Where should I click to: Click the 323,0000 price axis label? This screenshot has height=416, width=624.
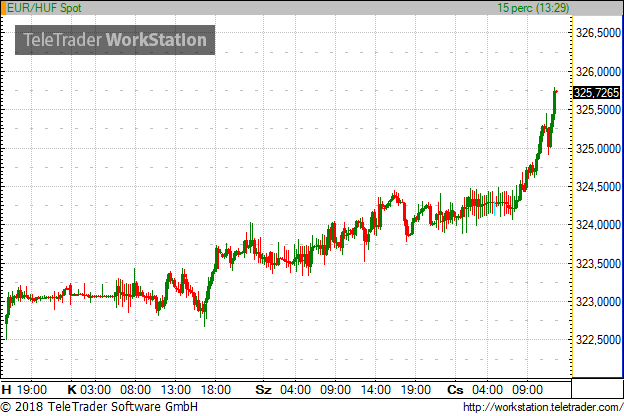pos(598,302)
